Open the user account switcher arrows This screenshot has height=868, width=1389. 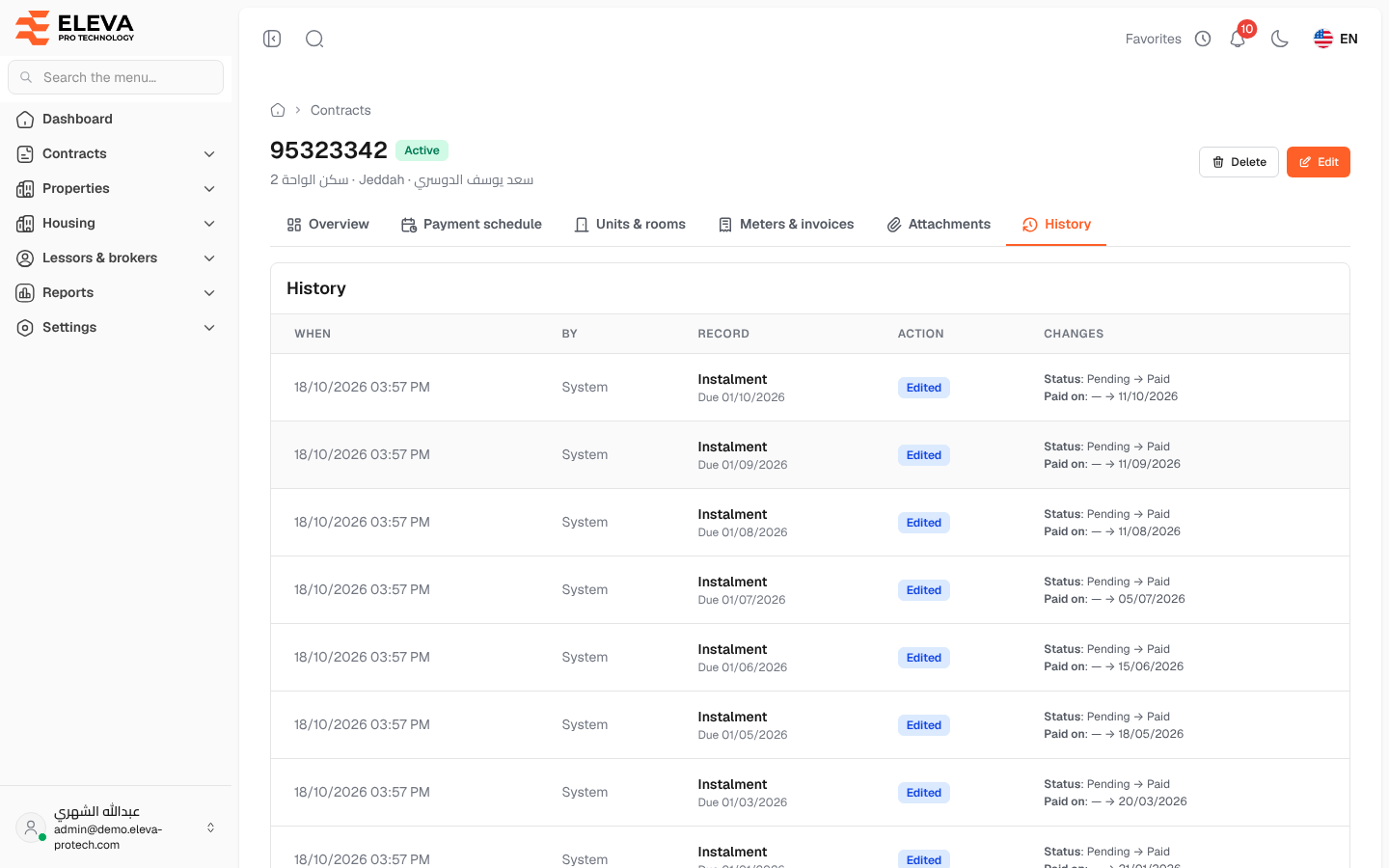pyautogui.click(x=210, y=827)
